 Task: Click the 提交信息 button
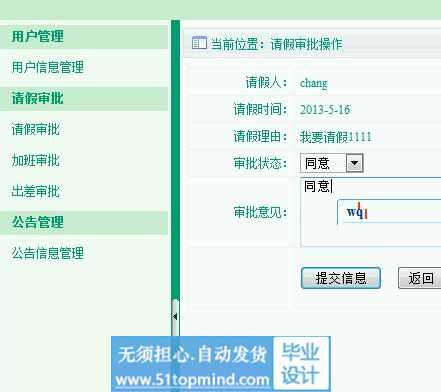pos(341,278)
